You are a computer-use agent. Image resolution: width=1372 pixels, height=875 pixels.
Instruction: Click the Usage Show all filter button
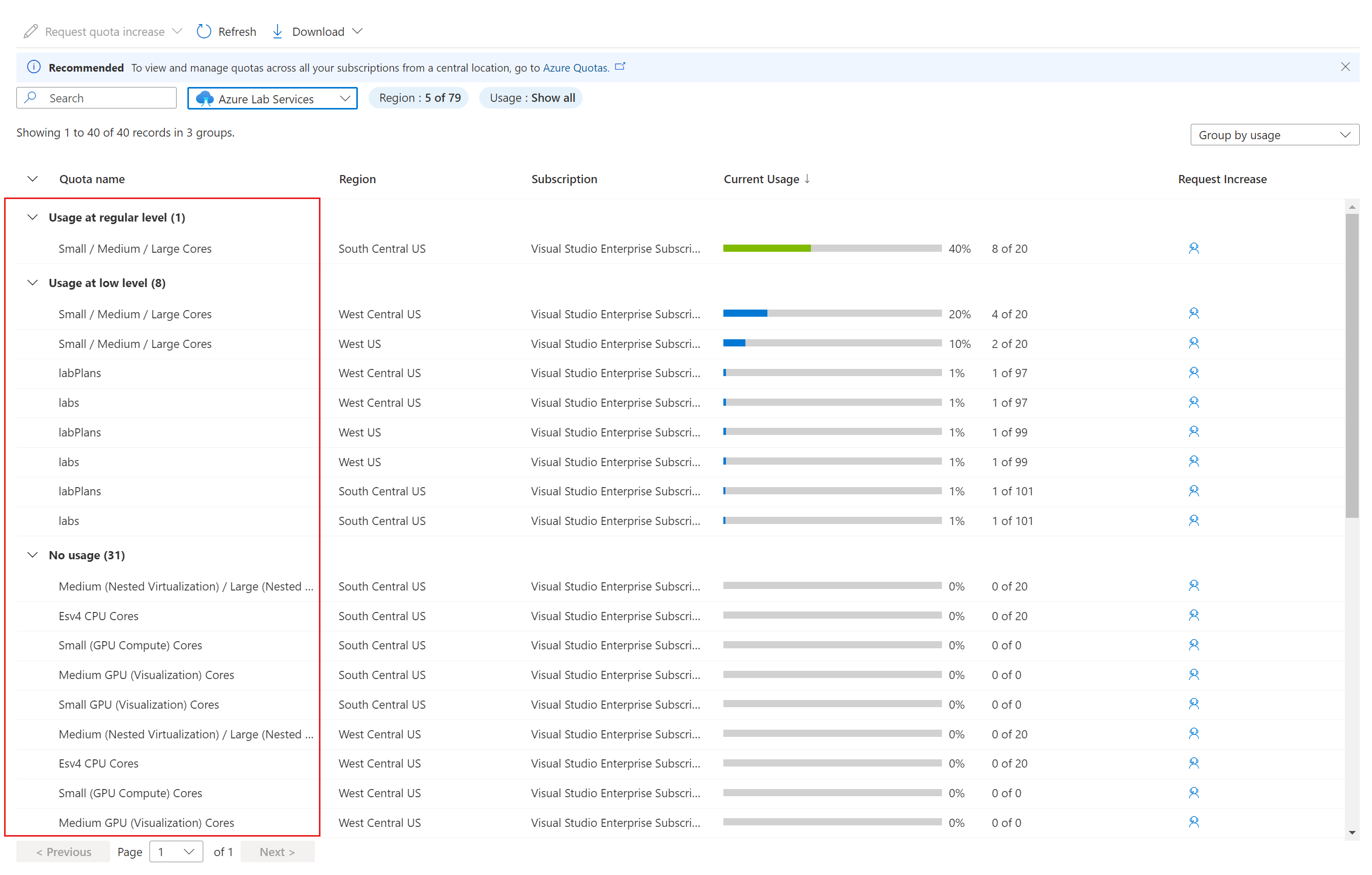531,97
